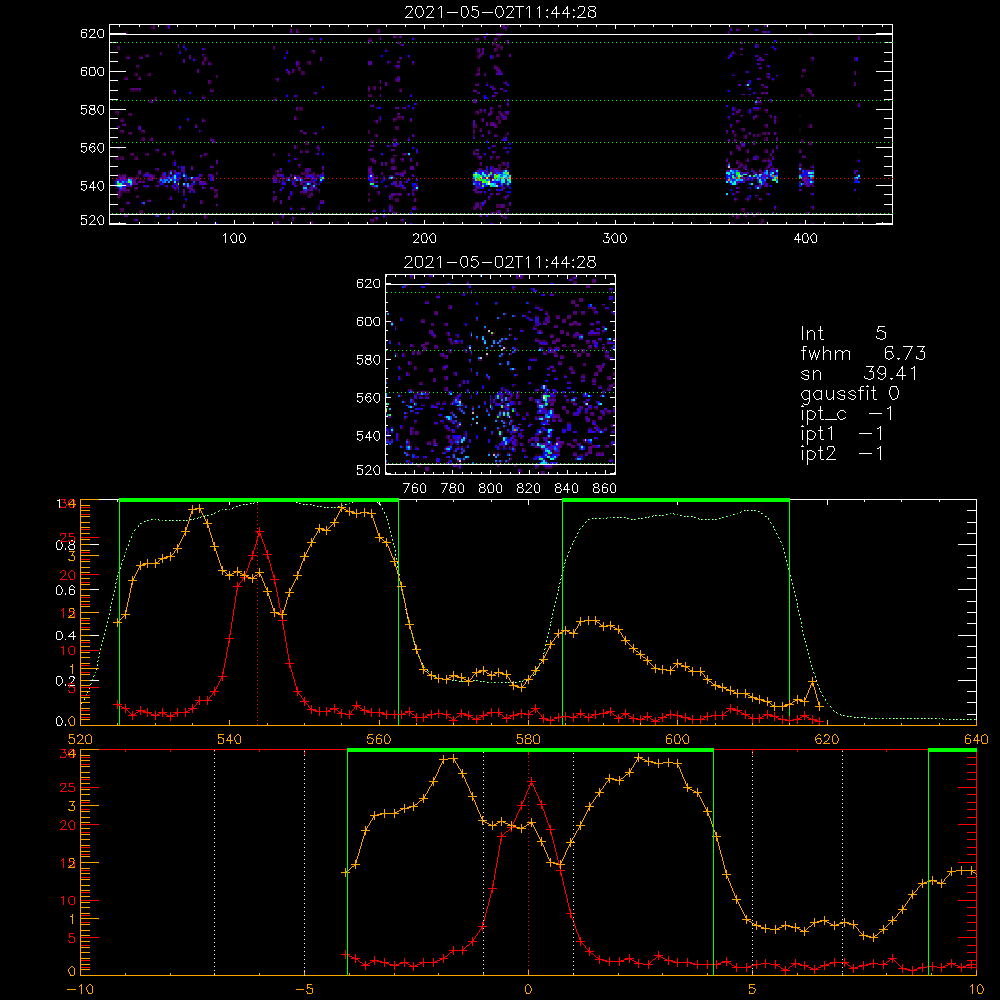Click x-axis label 640 on third panel
Screen dimensions: 1000x1000
tap(976, 739)
